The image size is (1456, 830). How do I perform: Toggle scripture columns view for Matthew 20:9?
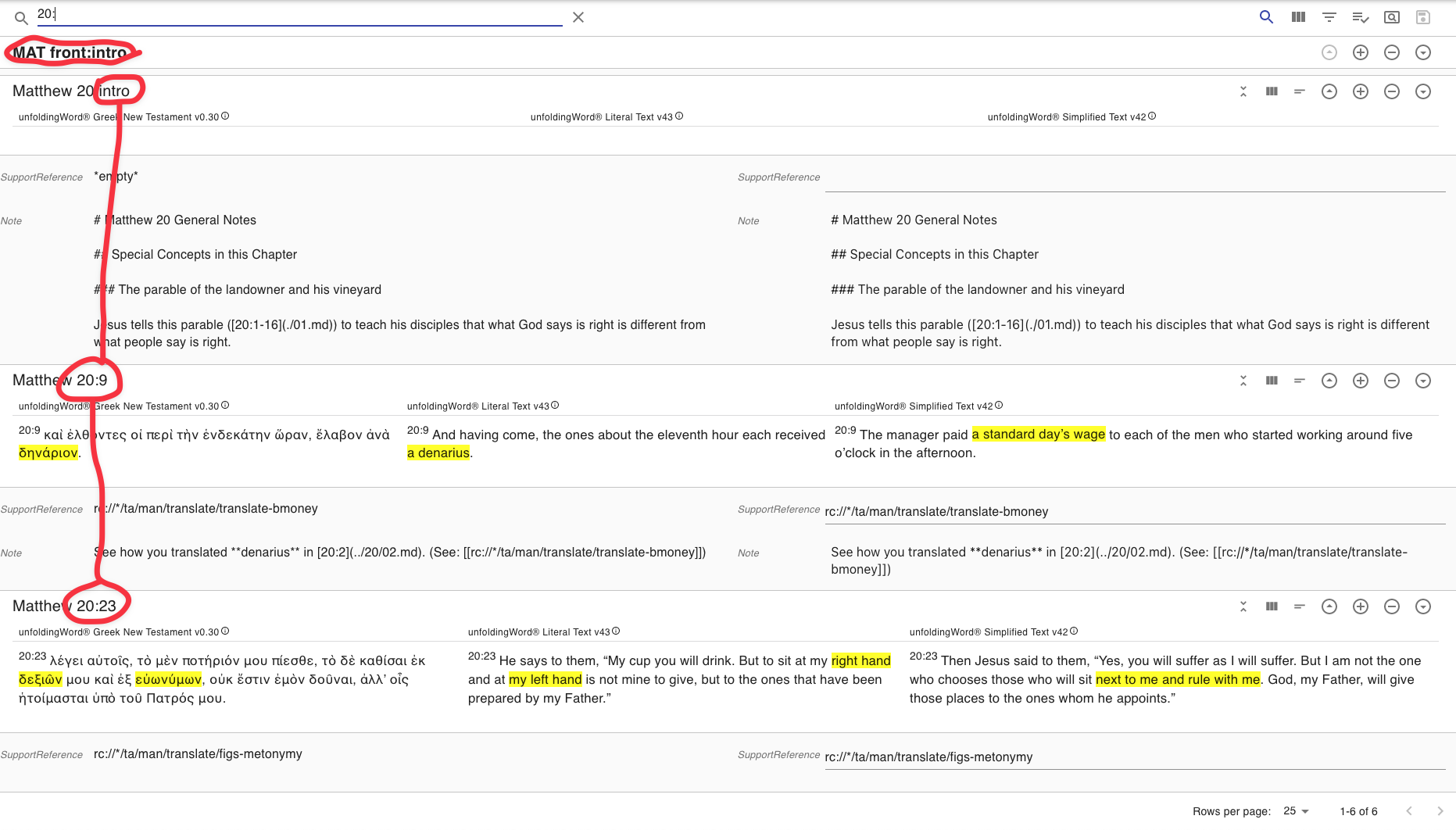tap(1272, 381)
